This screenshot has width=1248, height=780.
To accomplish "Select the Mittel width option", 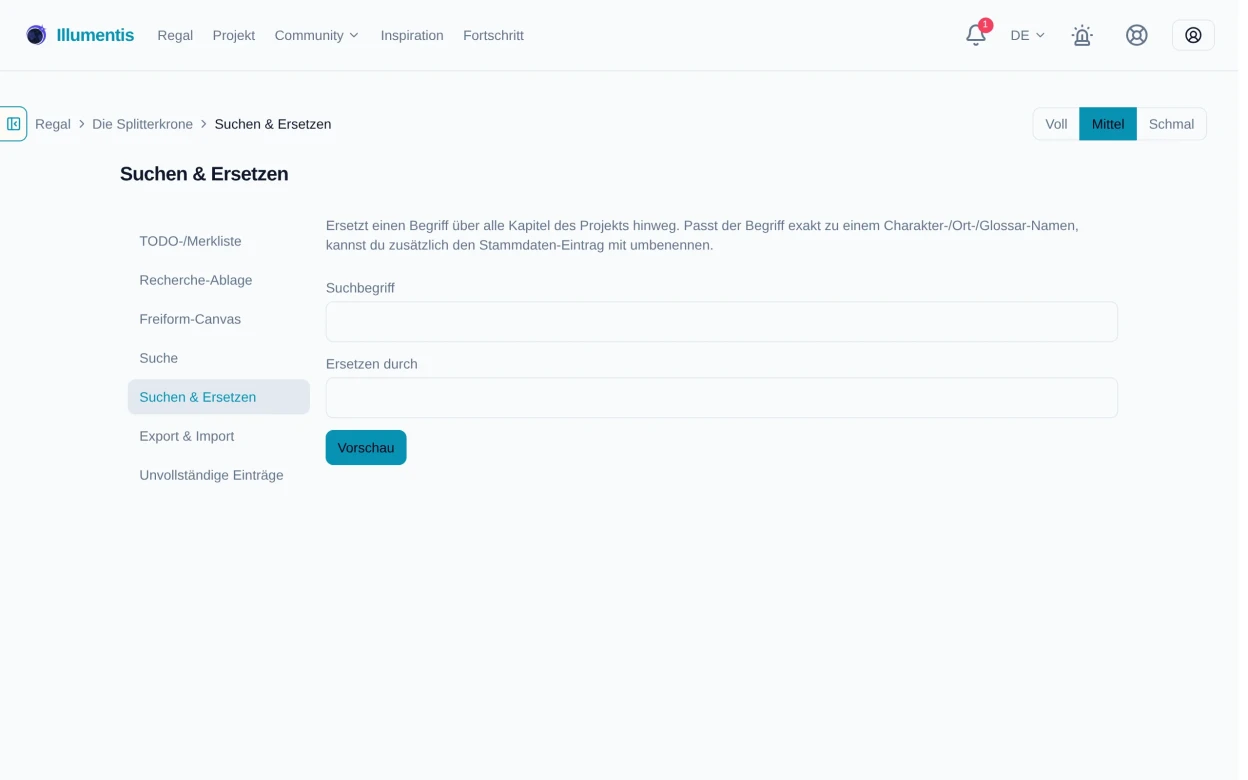I will [1108, 124].
